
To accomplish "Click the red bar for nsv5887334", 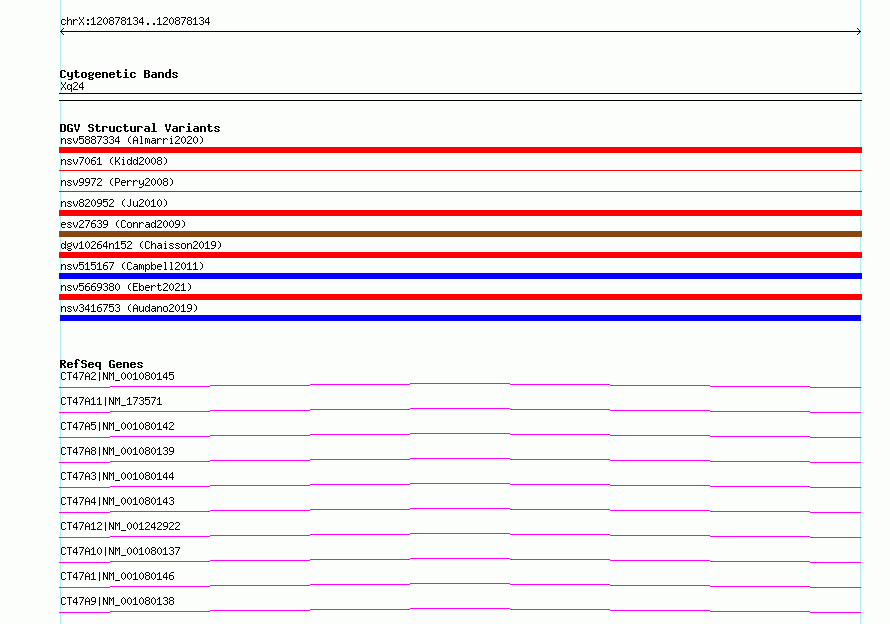I will [x=460, y=150].
